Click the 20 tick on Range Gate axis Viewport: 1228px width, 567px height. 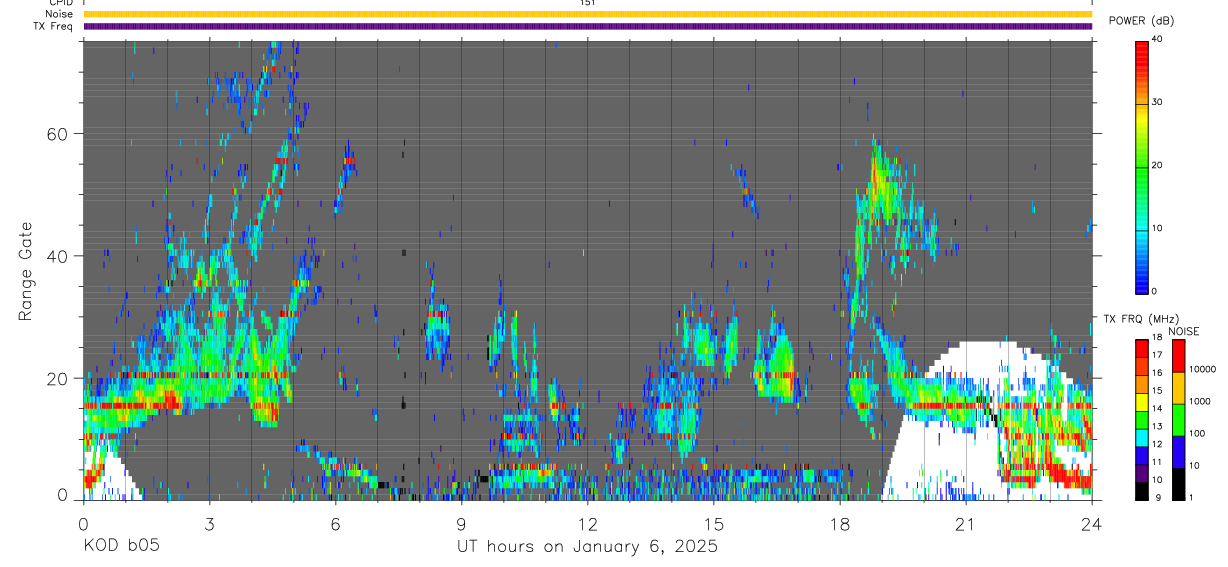(x=57, y=379)
